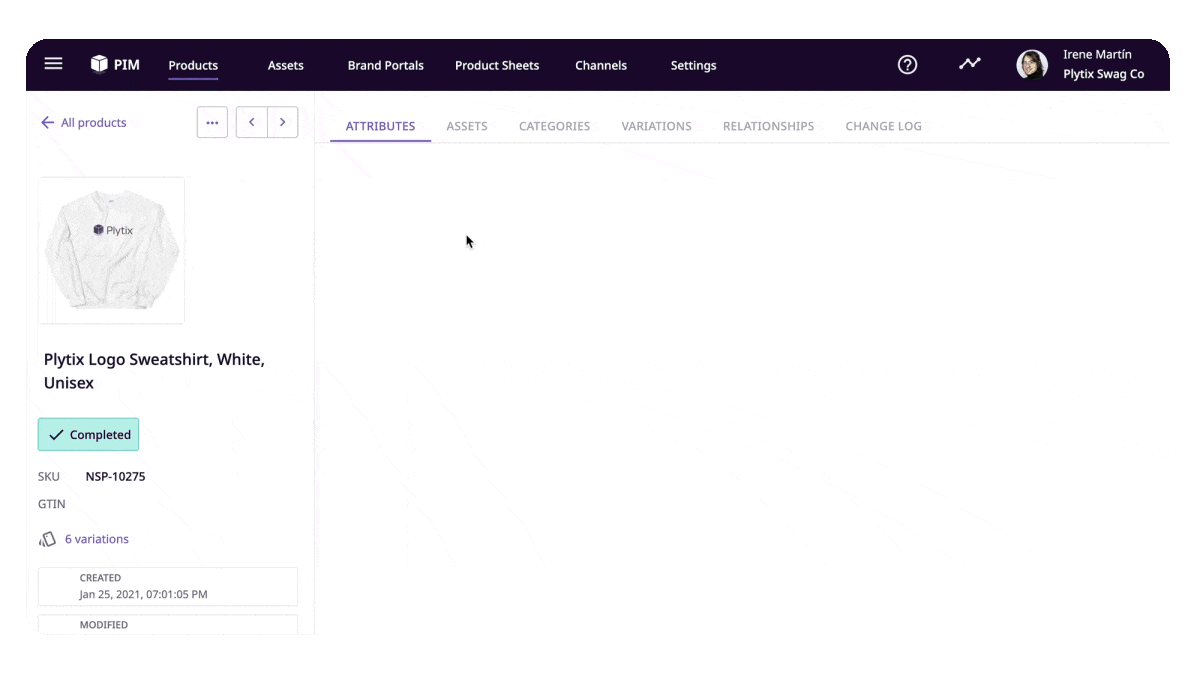Open the Assets top navigation item
Screen dimensions: 1200x675
coord(285,65)
